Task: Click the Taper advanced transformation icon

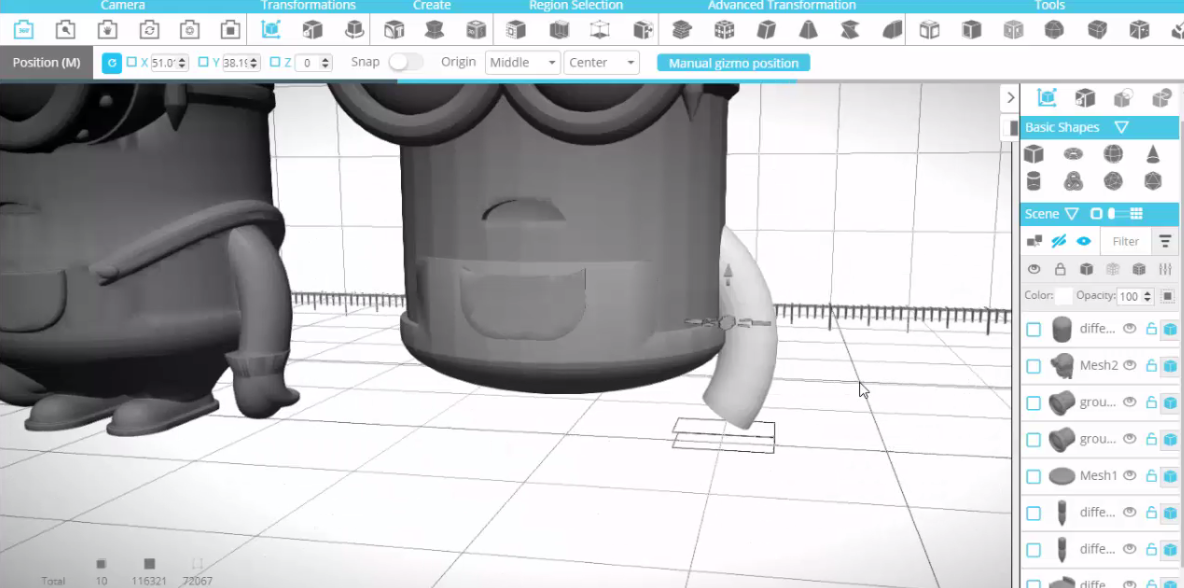Action: pyautogui.click(x=808, y=30)
